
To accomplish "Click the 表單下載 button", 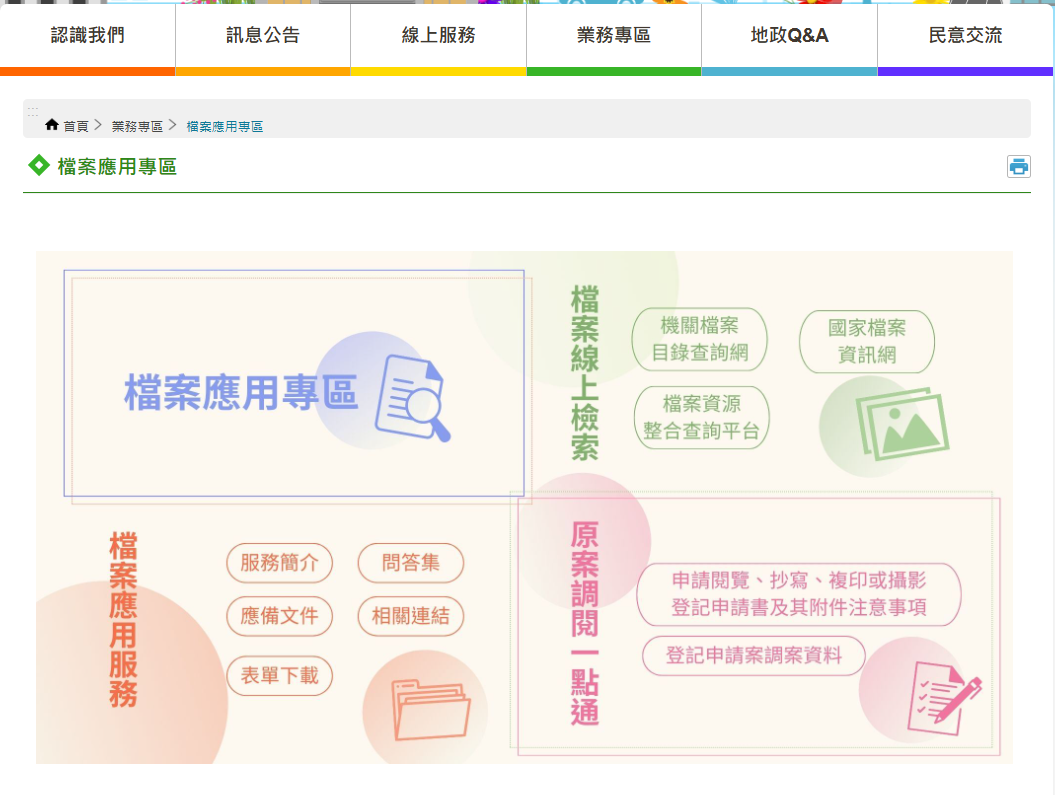I will click(279, 676).
